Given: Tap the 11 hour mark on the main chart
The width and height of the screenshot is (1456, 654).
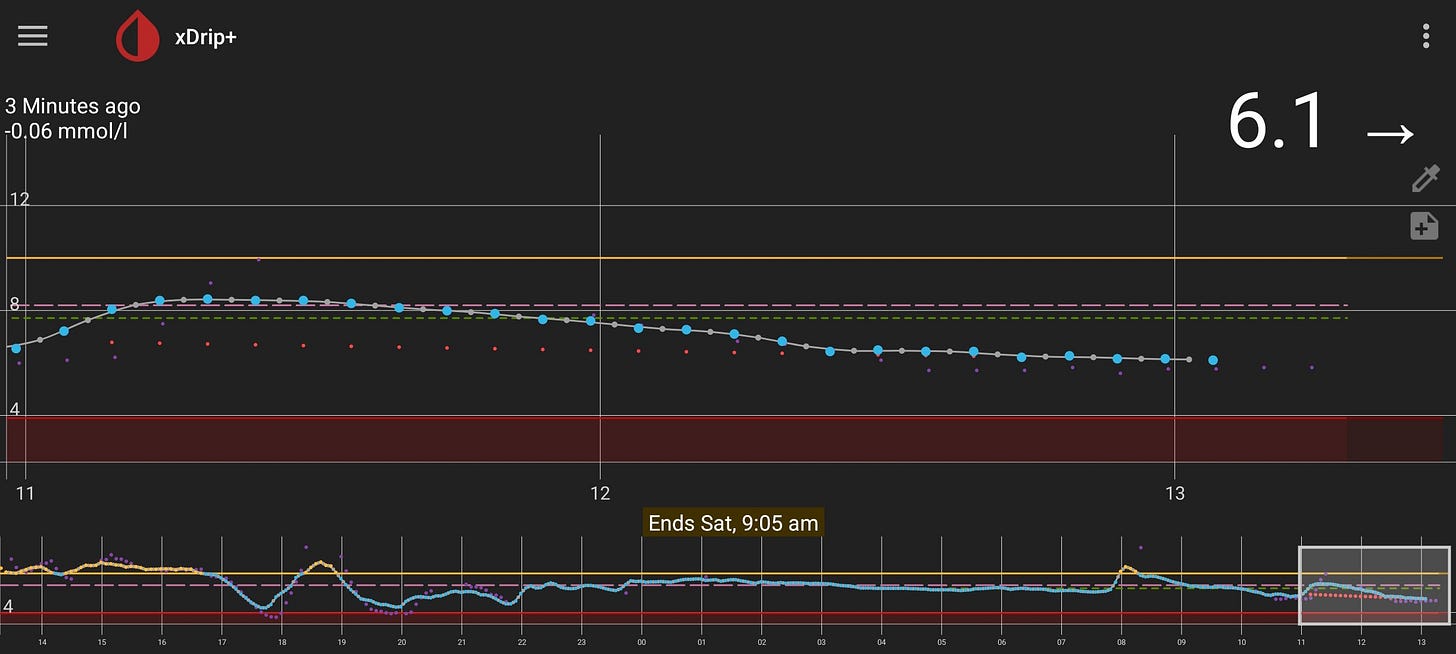Looking at the screenshot, I should tap(26, 493).
